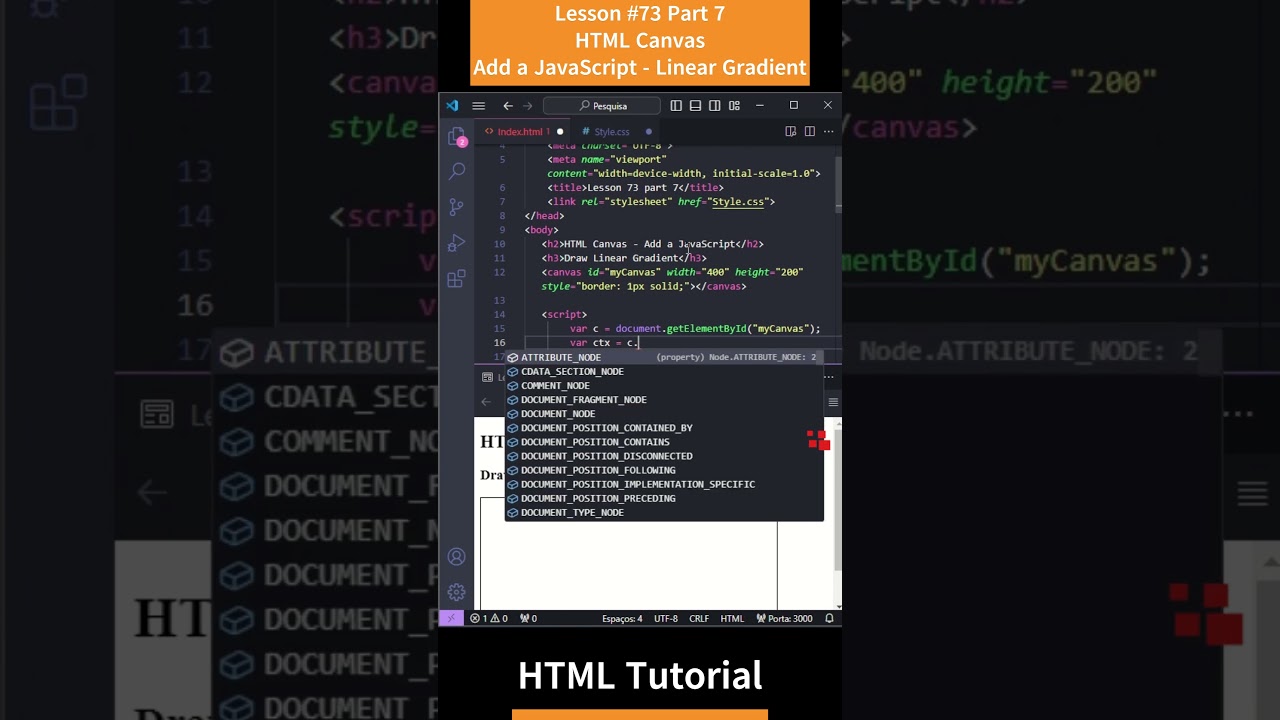
Task: Select CDATA_SECTION_NODE suggestion
Action: pos(664,371)
